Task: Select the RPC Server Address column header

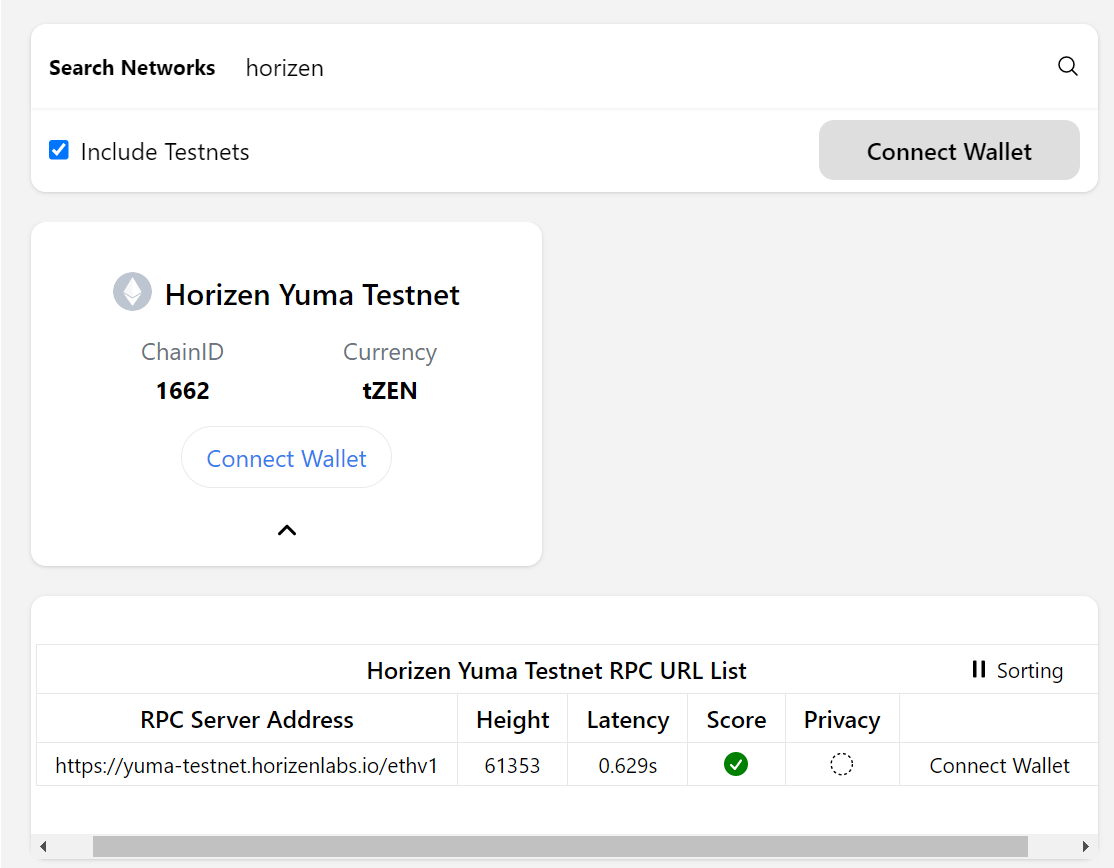Action: coord(247,719)
